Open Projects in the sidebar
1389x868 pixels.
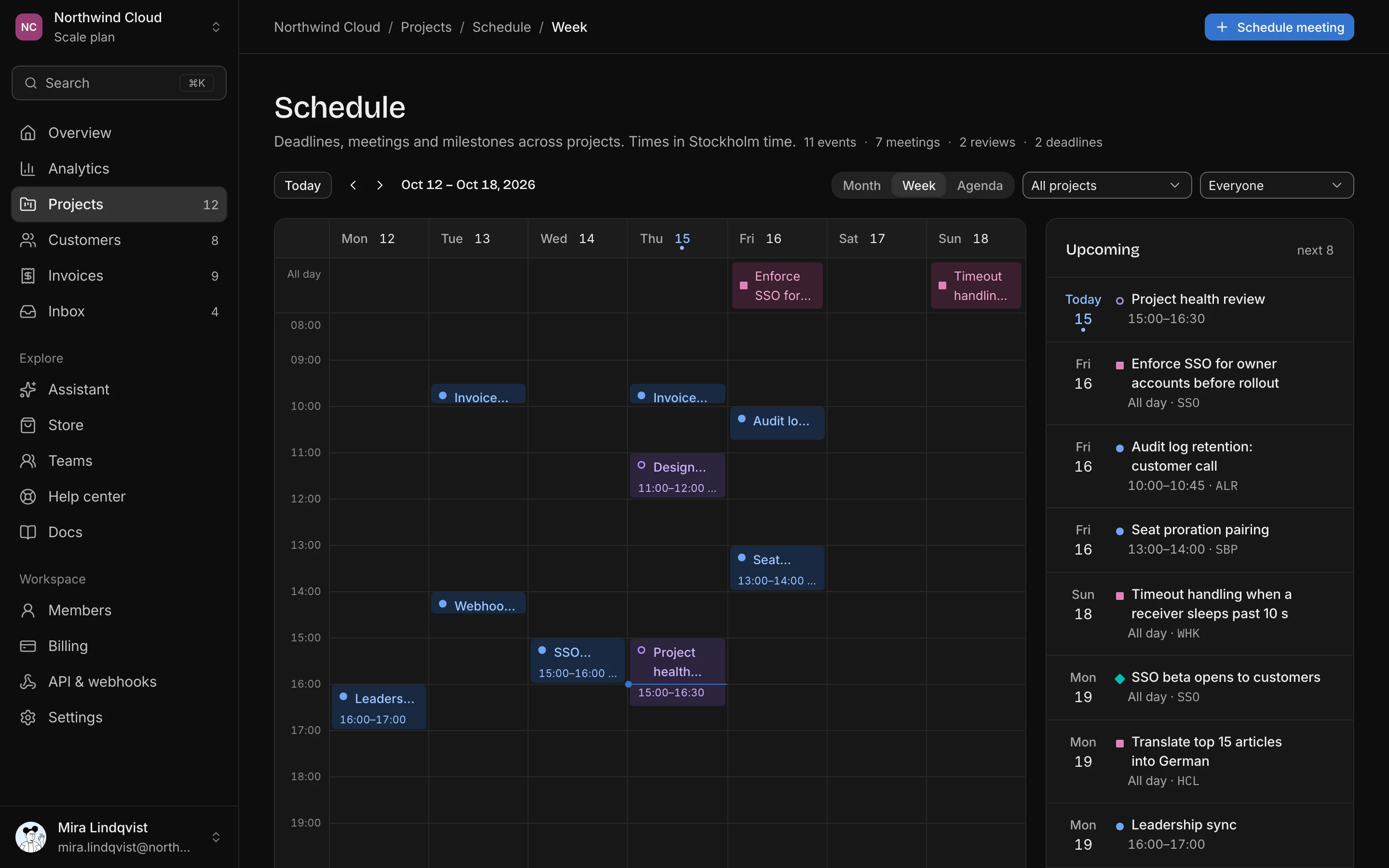point(119,204)
